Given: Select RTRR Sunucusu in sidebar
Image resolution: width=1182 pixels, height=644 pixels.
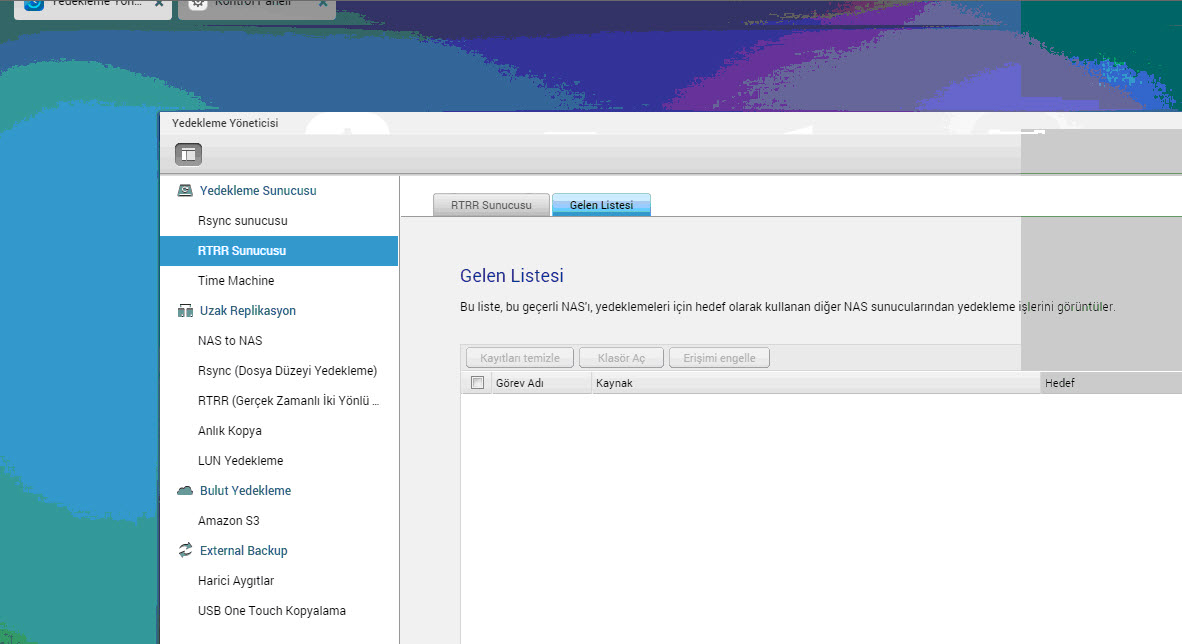Looking at the screenshot, I should (279, 250).
